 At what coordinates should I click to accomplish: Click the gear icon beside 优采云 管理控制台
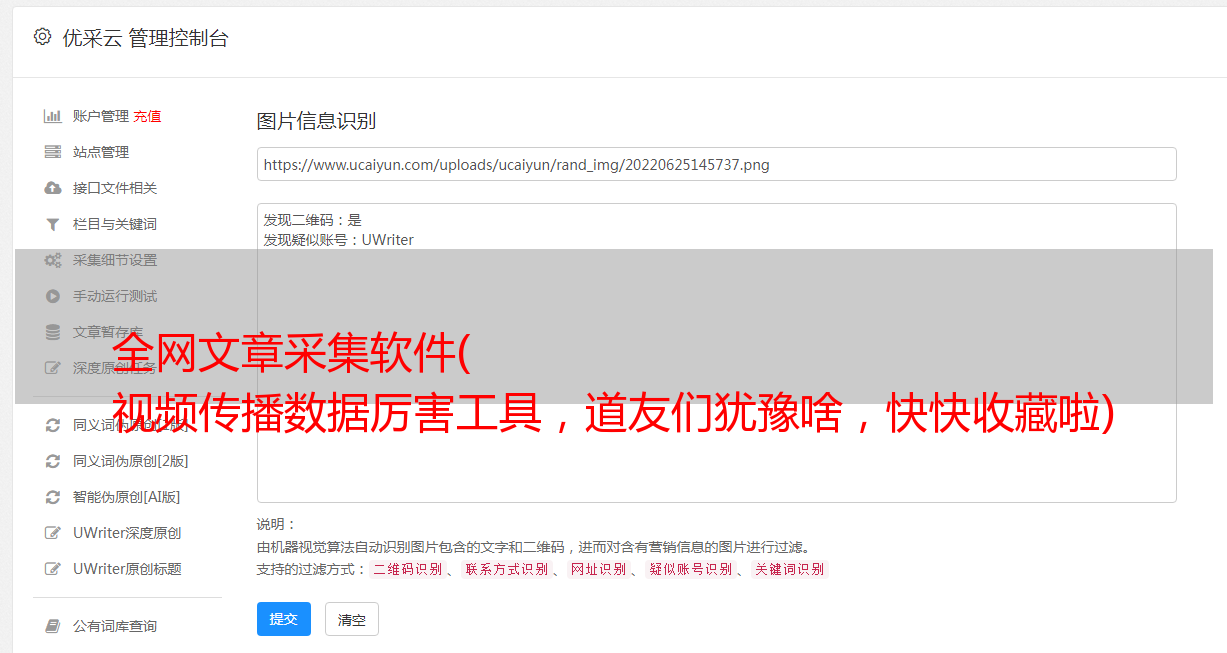(42, 37)
